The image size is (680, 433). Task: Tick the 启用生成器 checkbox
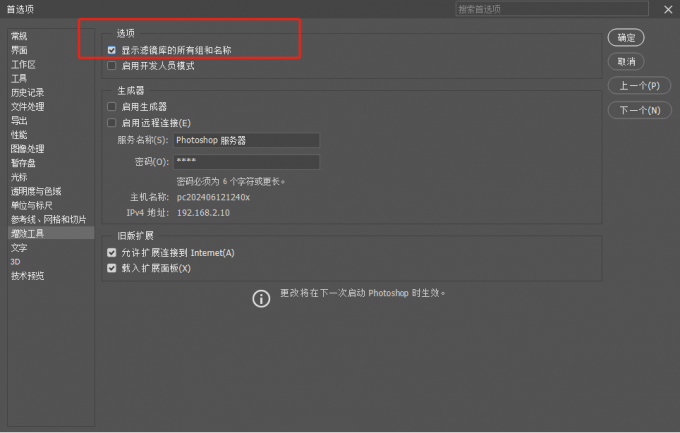(112, 107)
